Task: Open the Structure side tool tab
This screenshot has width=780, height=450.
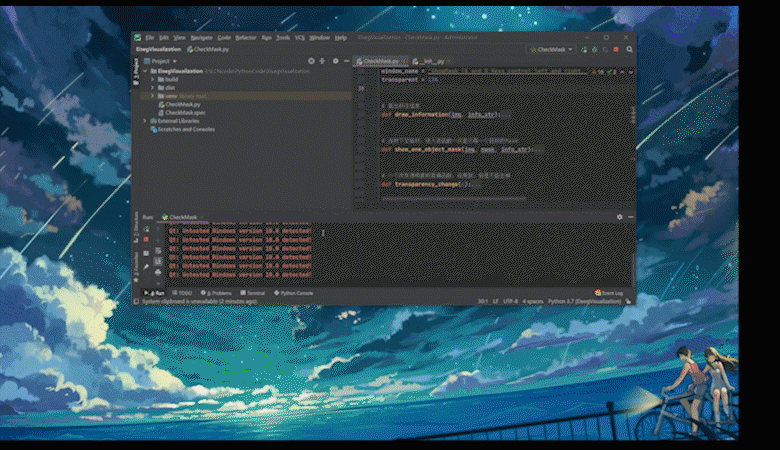Action: point(136,228)
